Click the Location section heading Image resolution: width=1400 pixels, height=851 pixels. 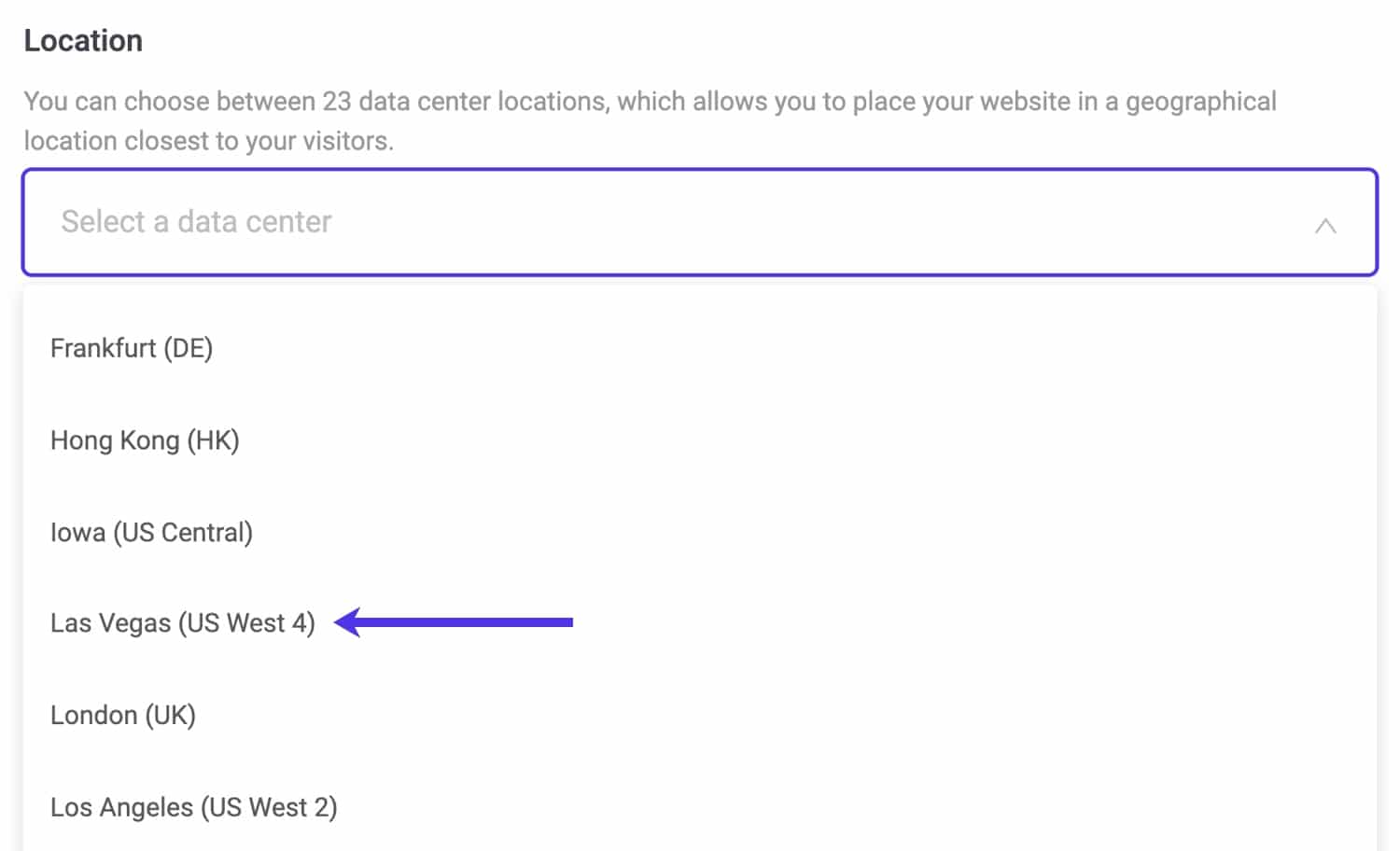(x=83, y=41)
